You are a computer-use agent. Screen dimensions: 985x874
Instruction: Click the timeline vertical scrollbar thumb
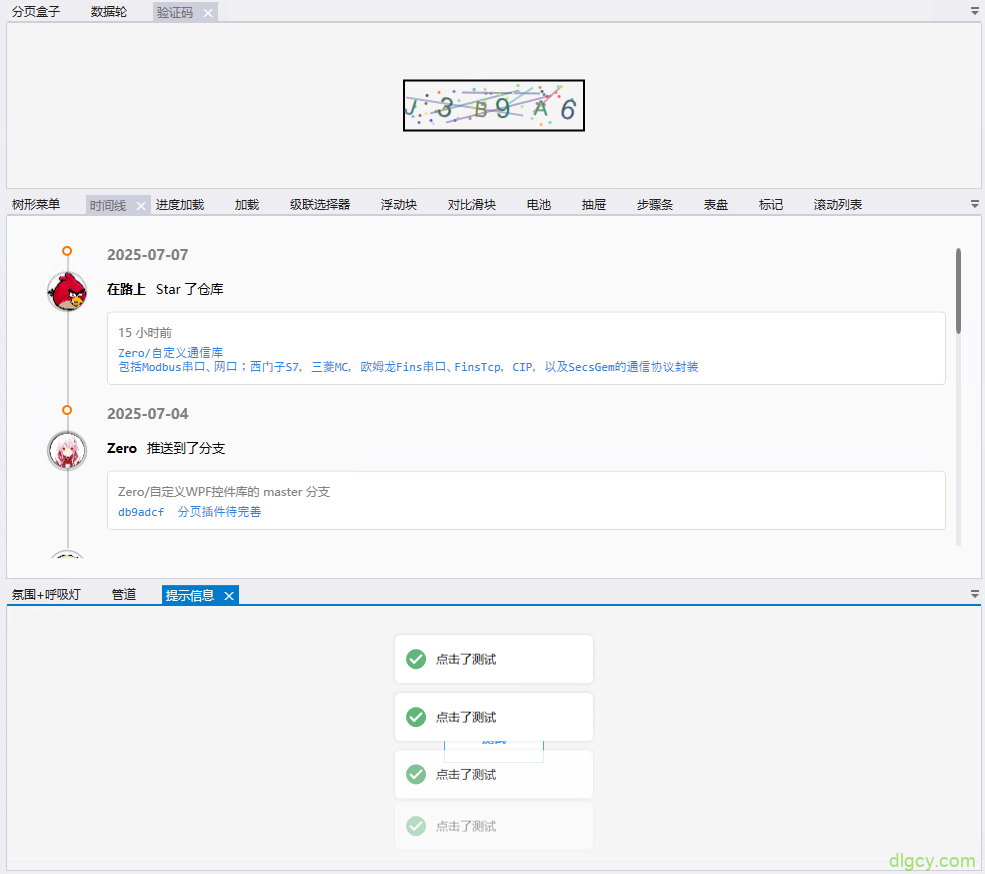tap(958, 290)
